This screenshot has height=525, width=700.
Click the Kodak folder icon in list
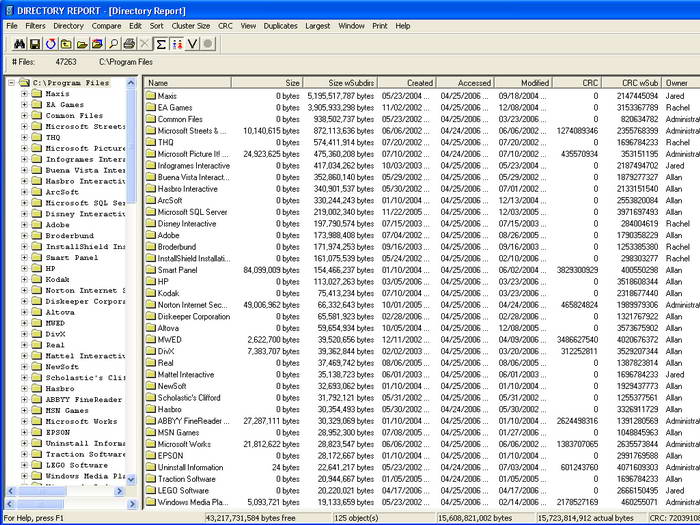(151, 293)
